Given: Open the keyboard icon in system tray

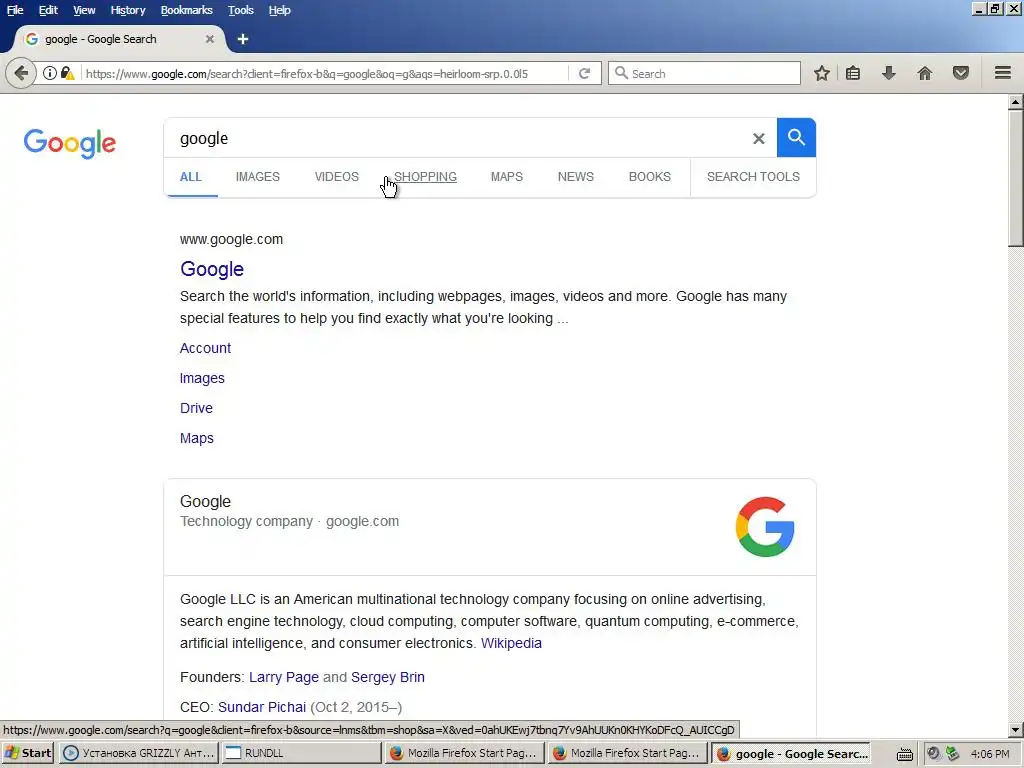Looking at the screenshot, I should pos(904,754).
